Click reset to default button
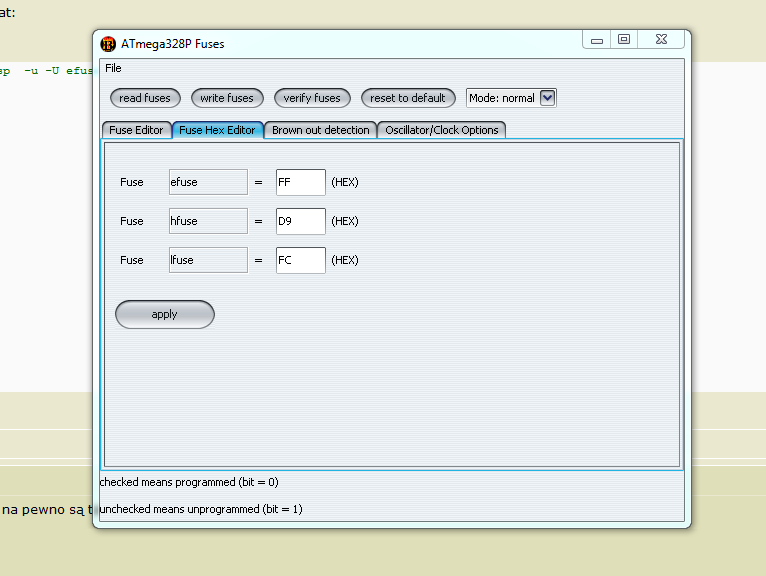 pos(408,98)
